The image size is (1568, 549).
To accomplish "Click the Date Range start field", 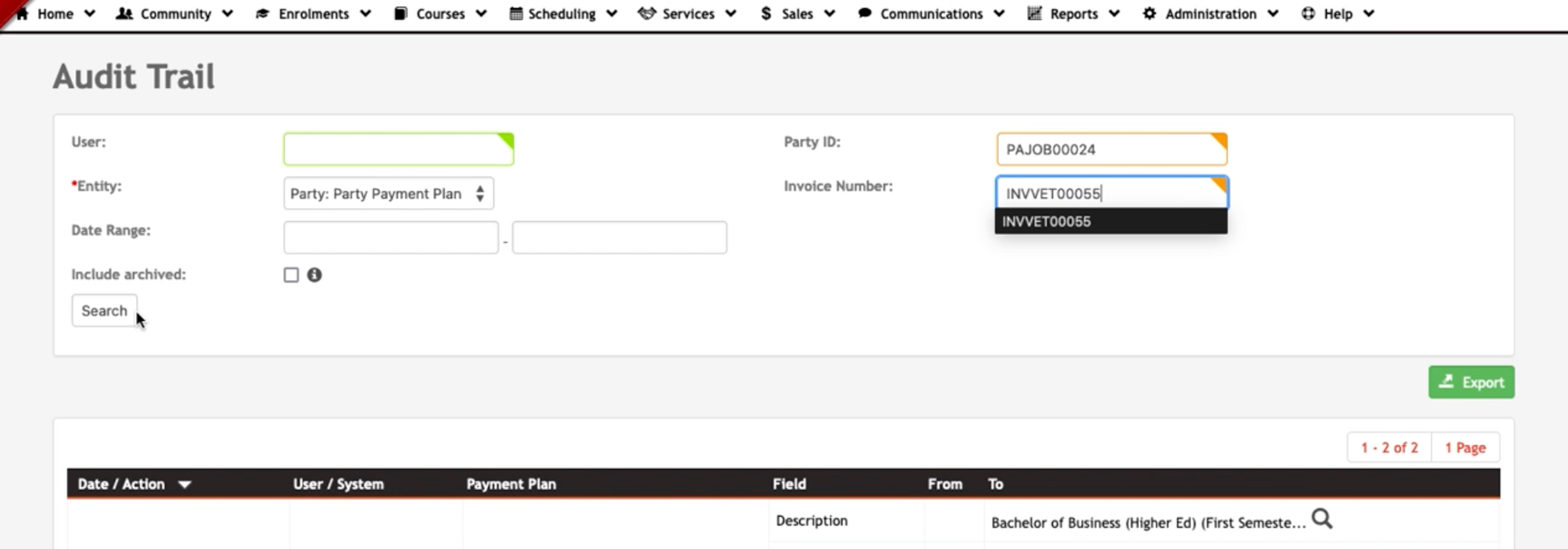I will coord(391,238).
